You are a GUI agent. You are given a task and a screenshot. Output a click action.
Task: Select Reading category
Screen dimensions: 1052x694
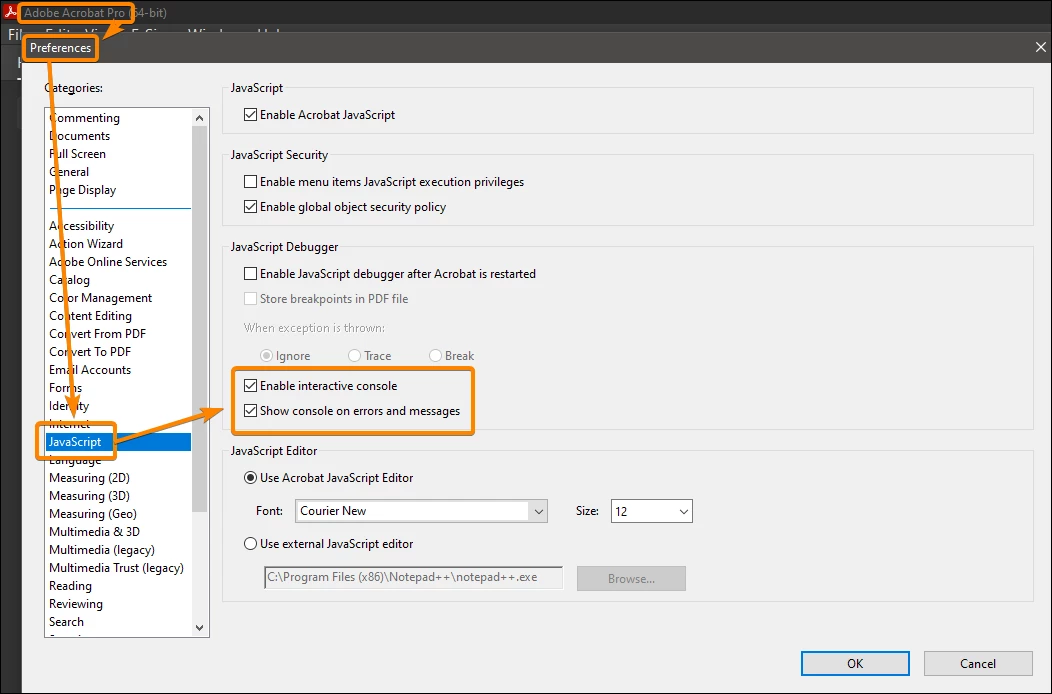click(70, 586)
